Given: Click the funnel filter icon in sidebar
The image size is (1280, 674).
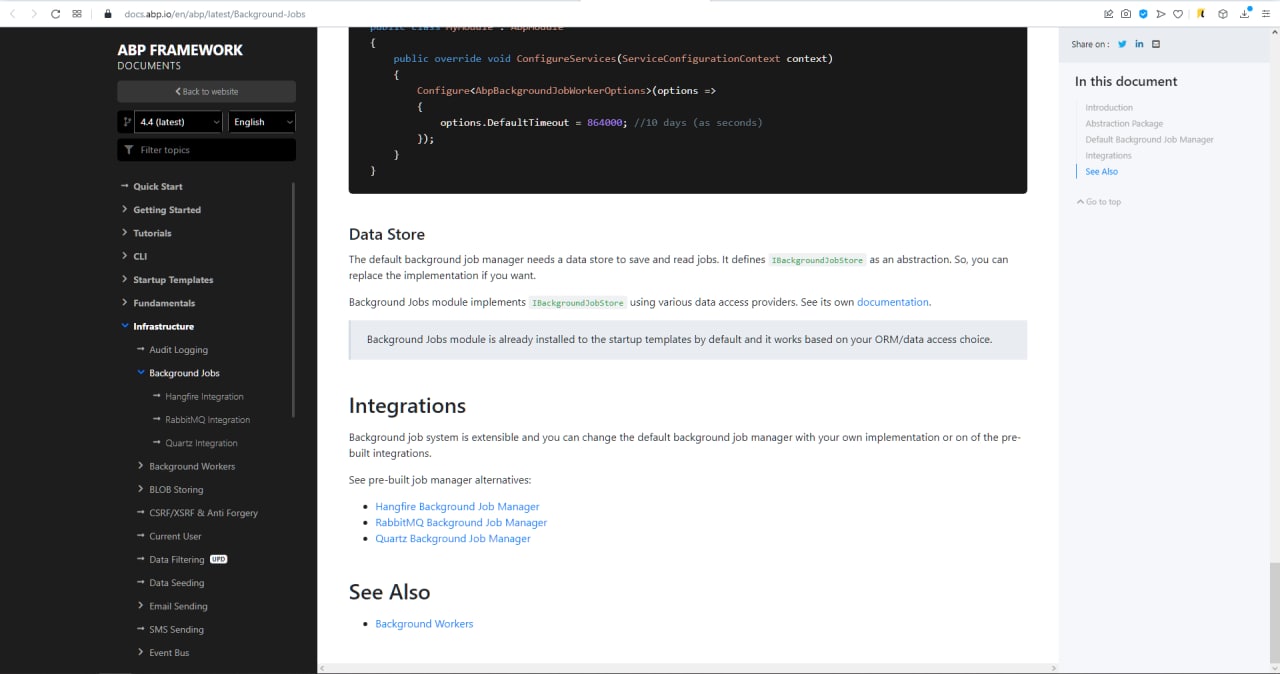Looking at the screenshot, I should pos(129,150).
